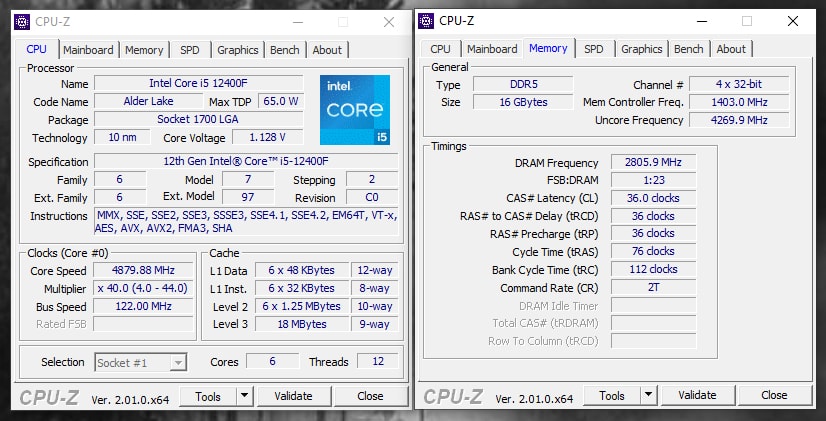Click Validate button in right window
This screenshot has width=826, height=421.
(x=697, y=395)
